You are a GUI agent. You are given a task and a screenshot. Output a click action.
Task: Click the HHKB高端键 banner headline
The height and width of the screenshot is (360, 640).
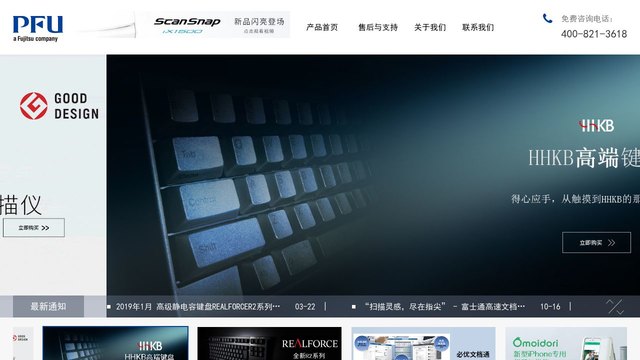(584, 158)
